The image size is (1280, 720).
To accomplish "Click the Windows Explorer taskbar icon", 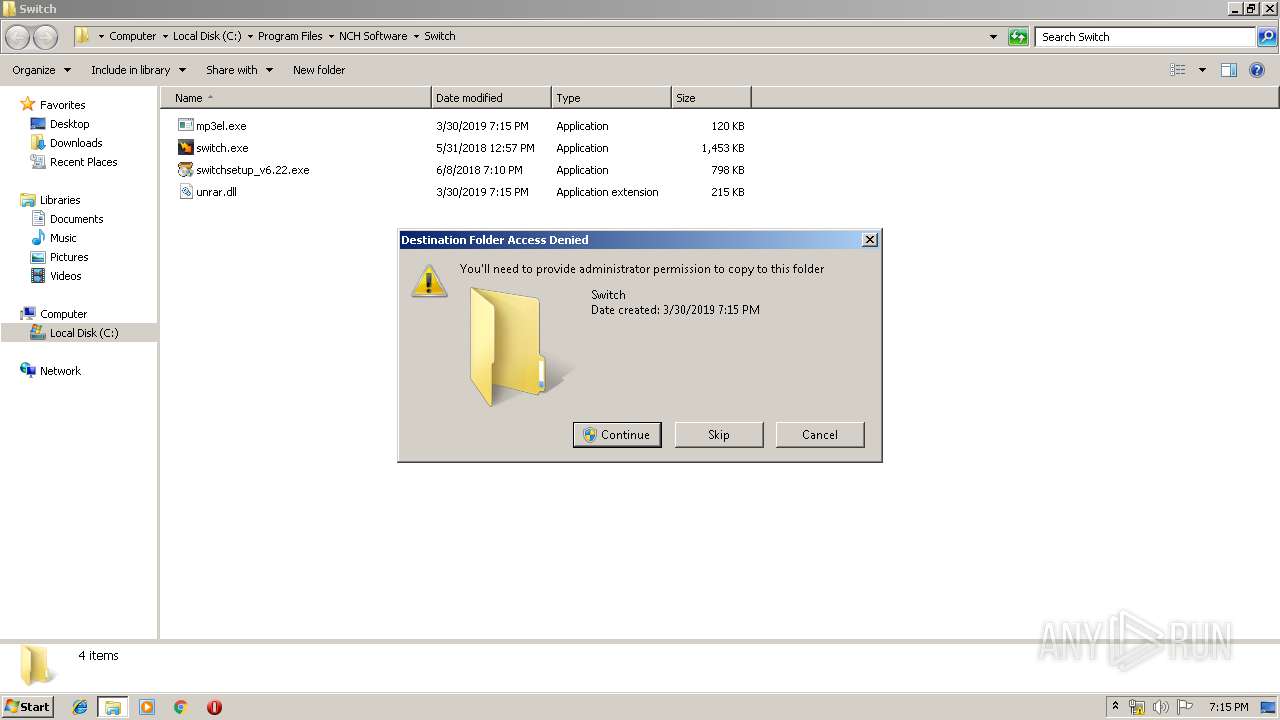I will pos(113,707).
